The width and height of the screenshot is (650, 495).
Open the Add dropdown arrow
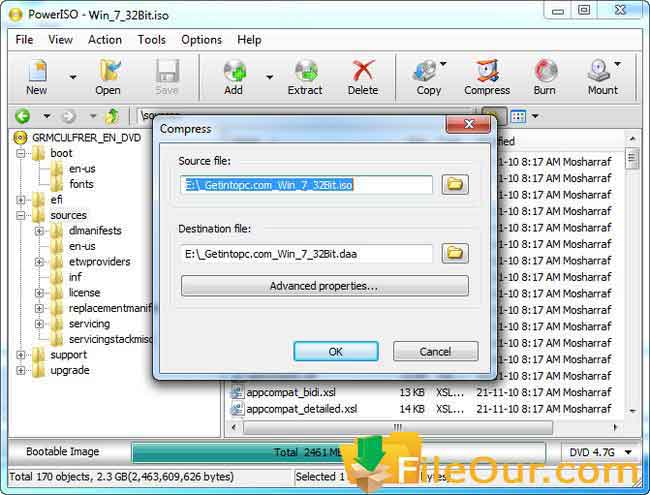point(269,77)
